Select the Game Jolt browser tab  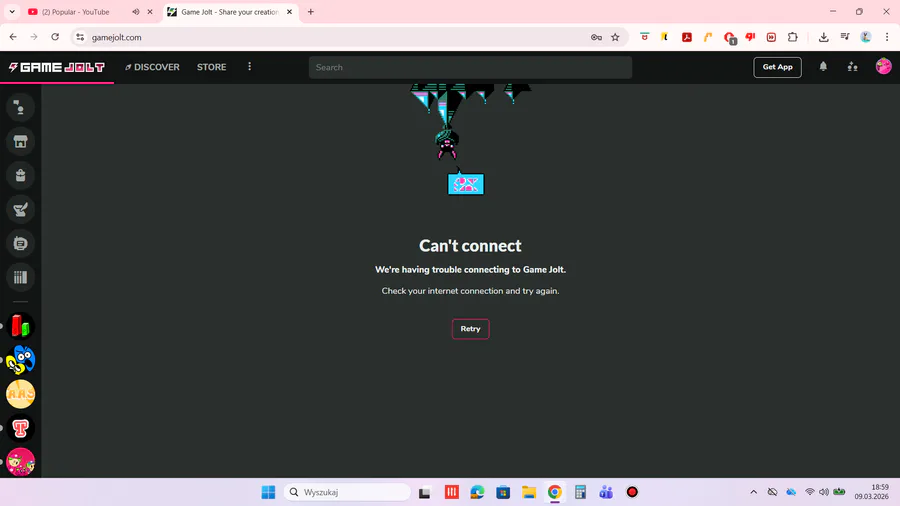230,11
